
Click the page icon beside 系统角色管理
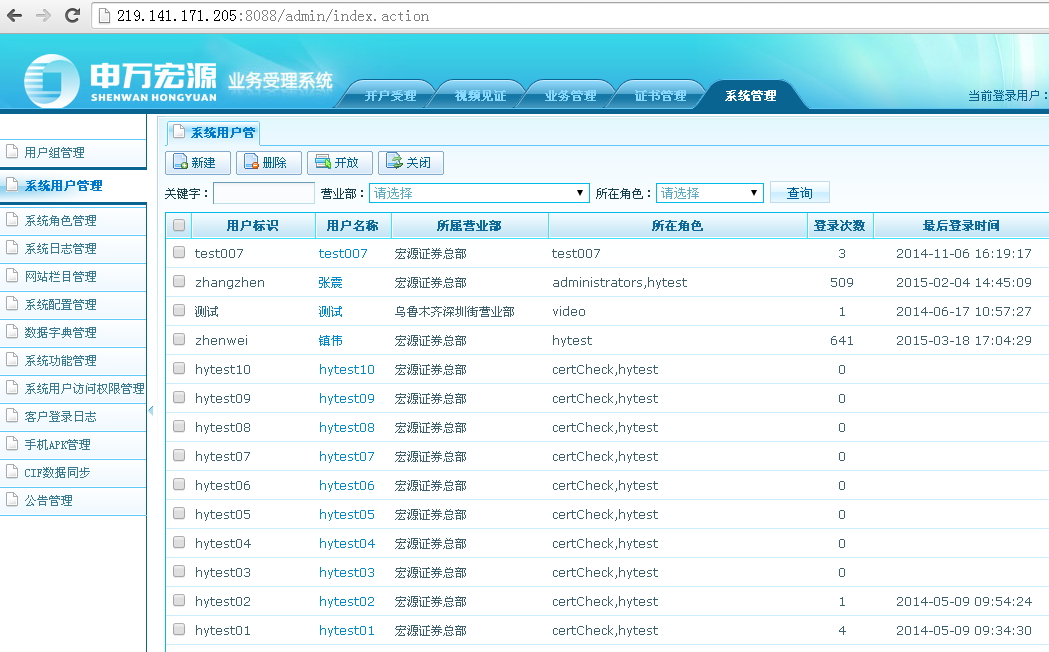click(11, 219)
